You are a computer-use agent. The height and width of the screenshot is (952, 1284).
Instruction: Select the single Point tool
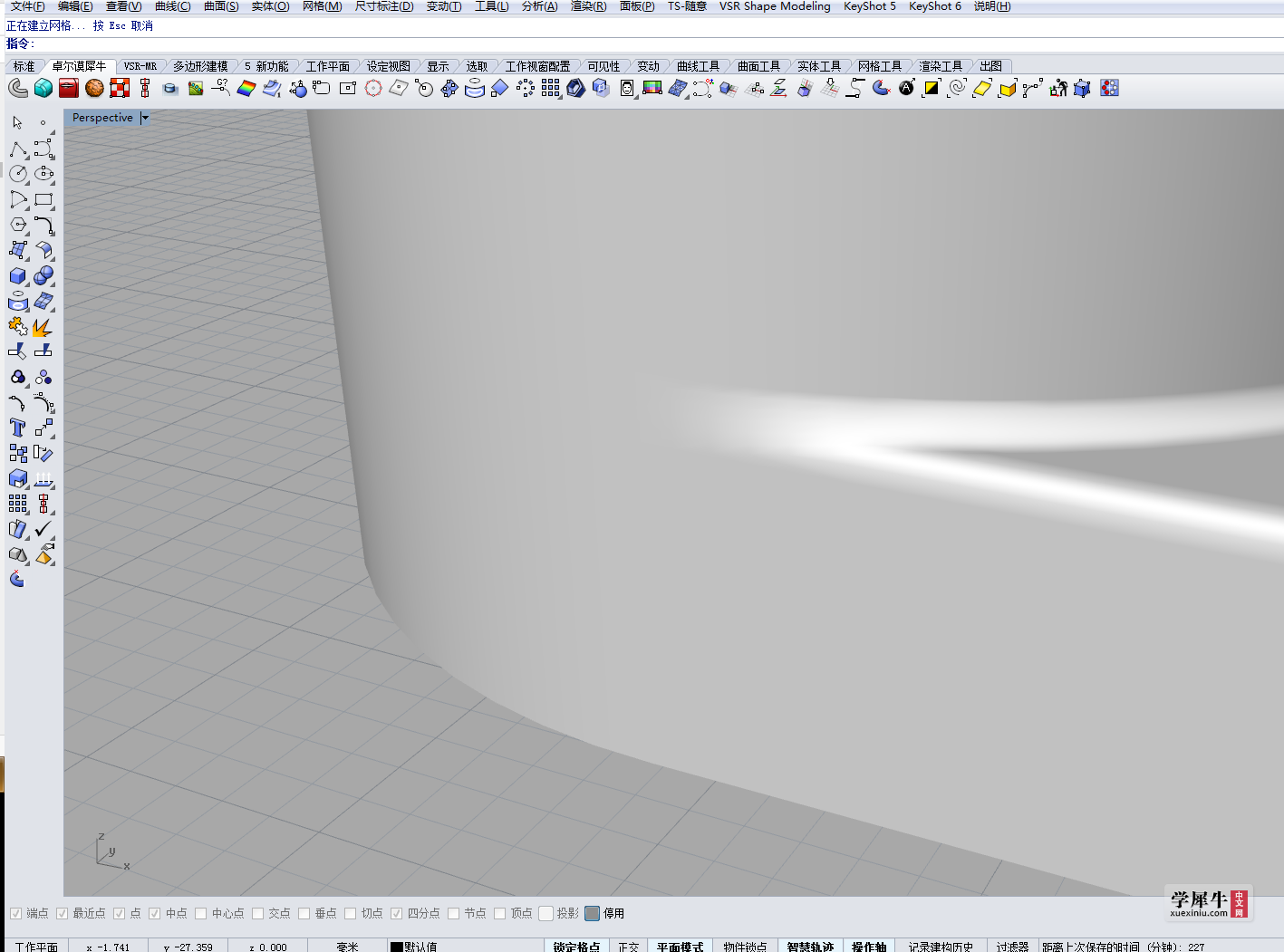coord(43,122)
